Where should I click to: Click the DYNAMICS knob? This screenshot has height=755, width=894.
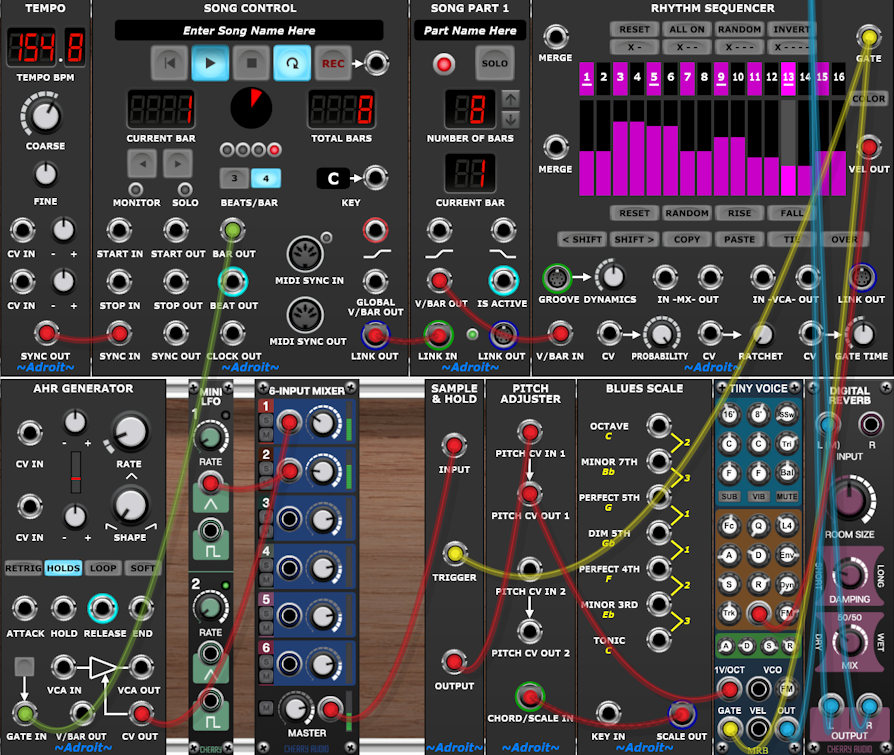coord(613,277)
